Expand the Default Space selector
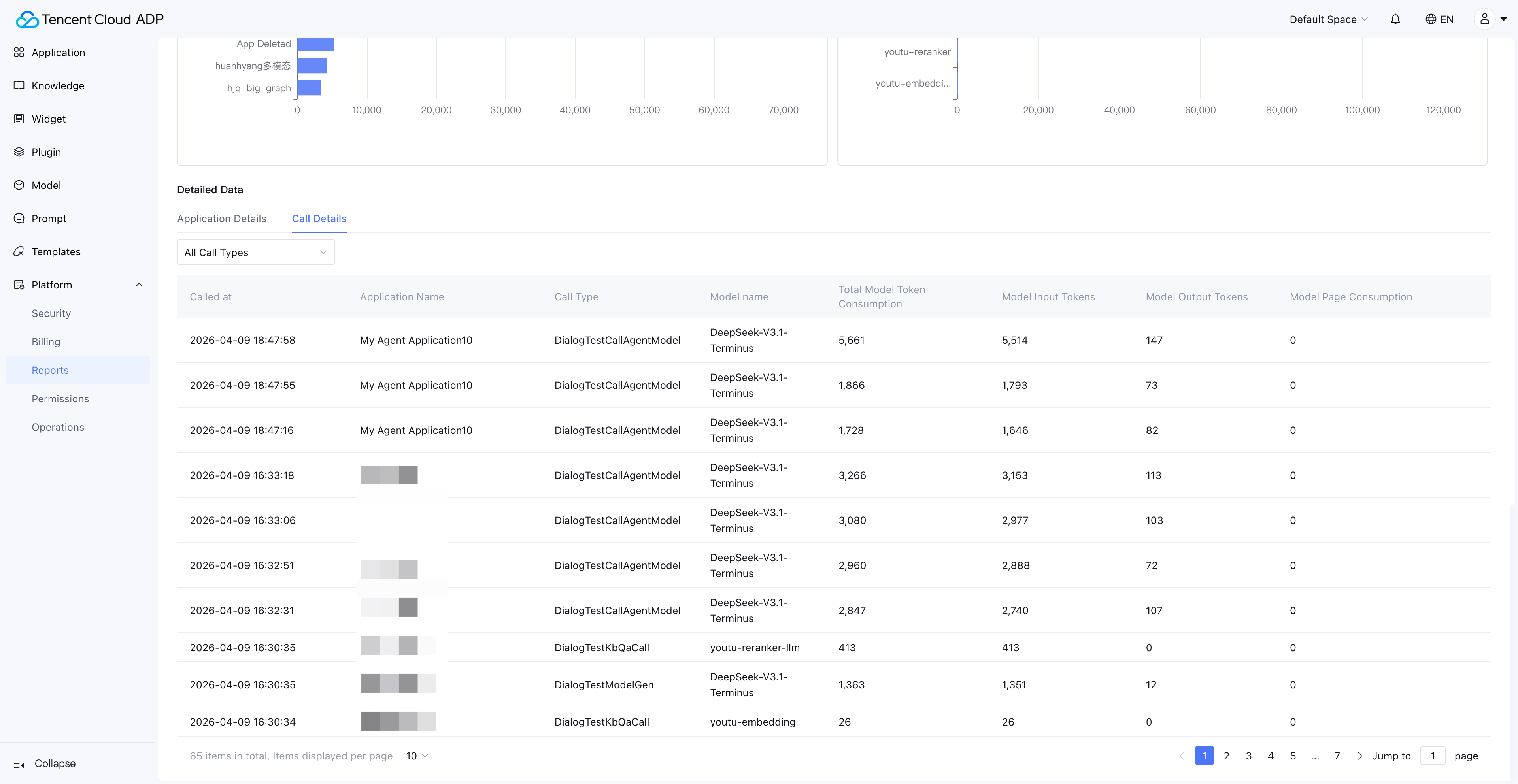 [1328, 19]
